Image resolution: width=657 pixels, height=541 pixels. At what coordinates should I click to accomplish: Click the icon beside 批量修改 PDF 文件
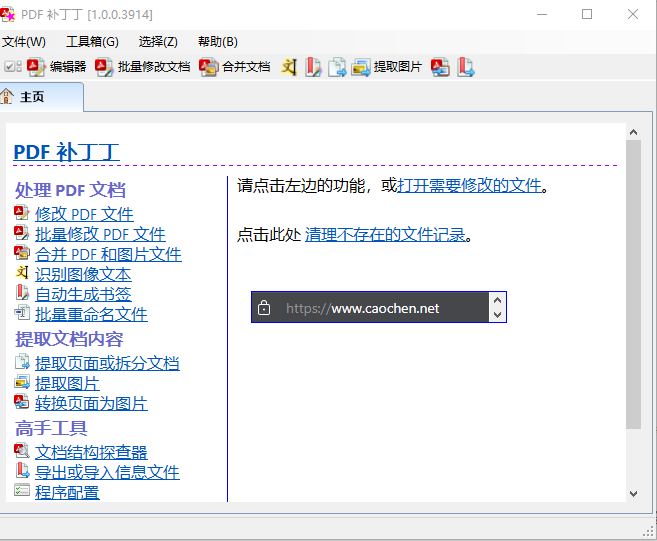point(21,233)
